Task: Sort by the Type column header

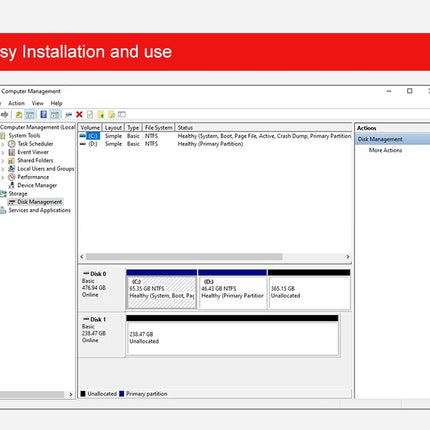Action: click(133, 128)
